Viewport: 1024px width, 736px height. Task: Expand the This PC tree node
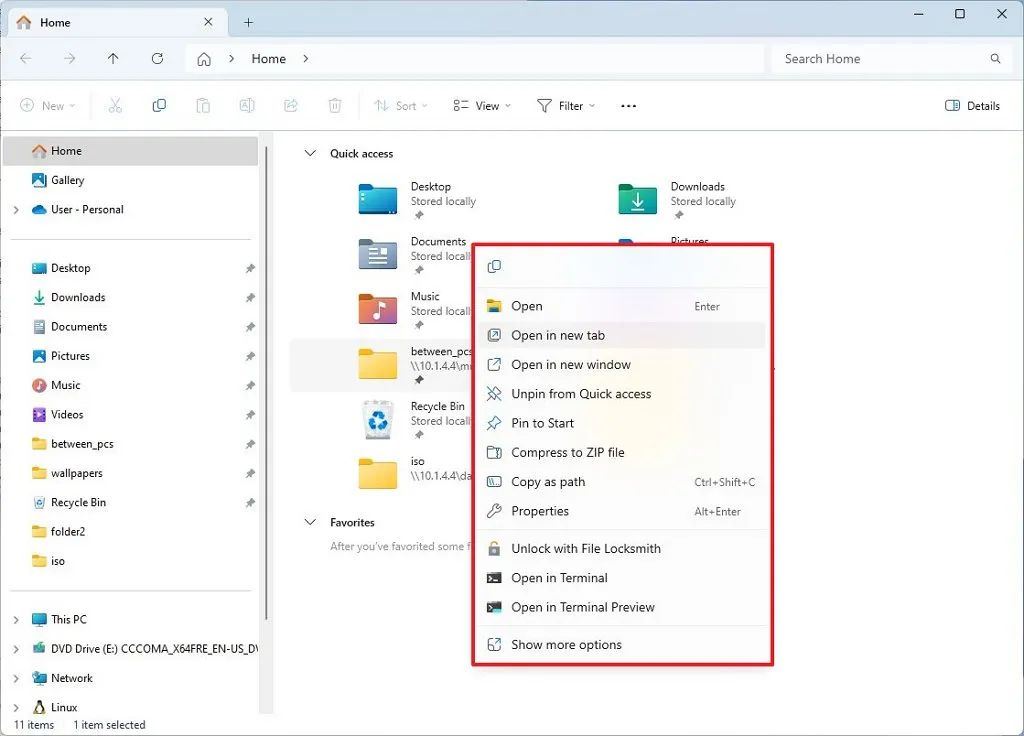coord(16,620)
